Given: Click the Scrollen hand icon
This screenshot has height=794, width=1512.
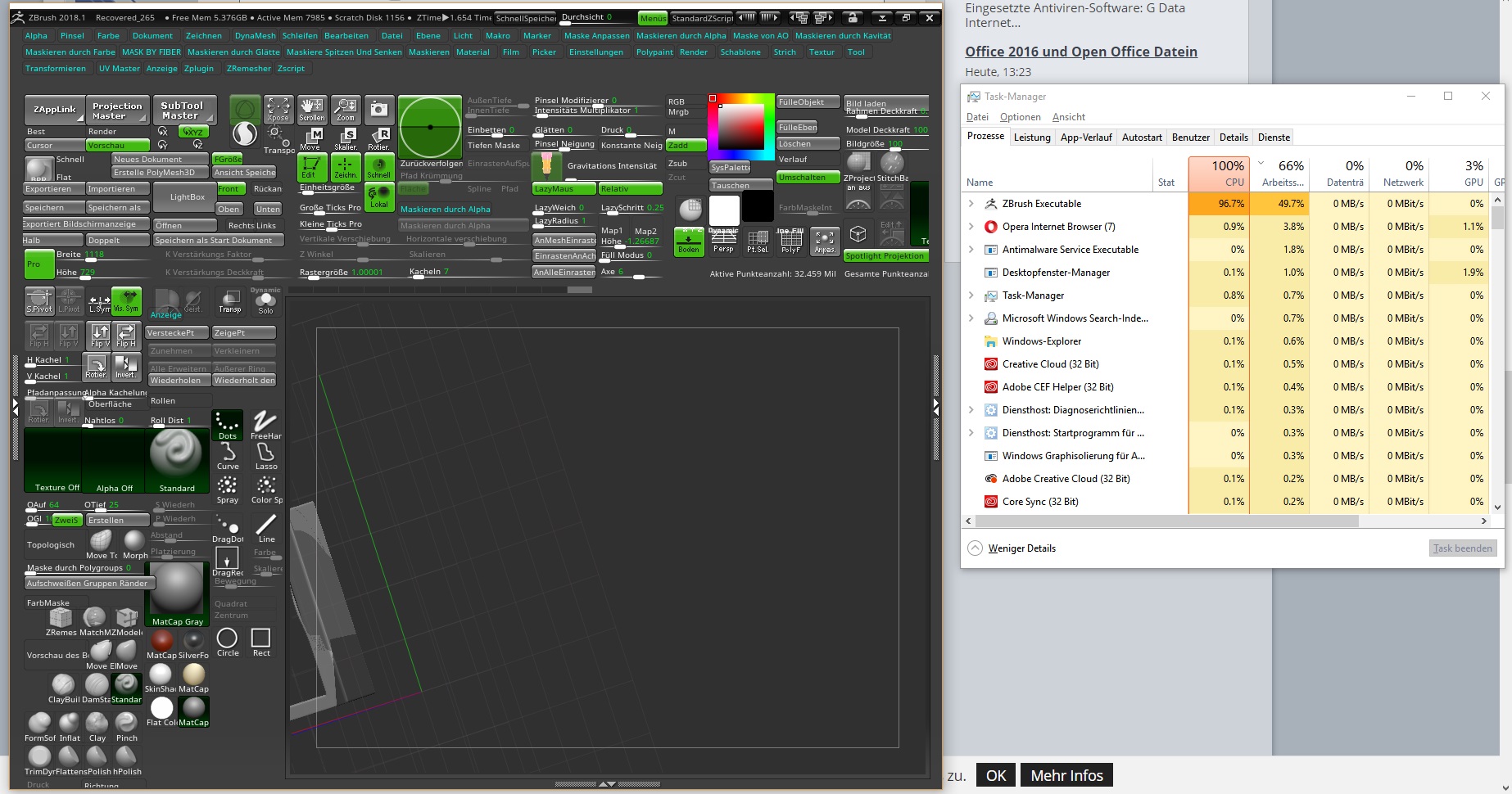Looking at the screenshot, I should (x=311, y=109).
